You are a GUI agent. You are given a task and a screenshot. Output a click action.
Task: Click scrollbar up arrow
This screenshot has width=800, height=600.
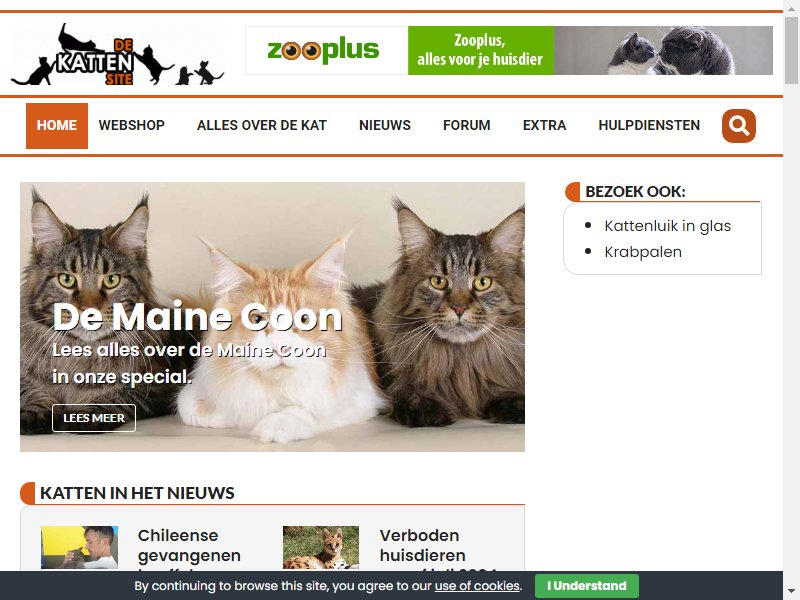(x=791, y=7)
